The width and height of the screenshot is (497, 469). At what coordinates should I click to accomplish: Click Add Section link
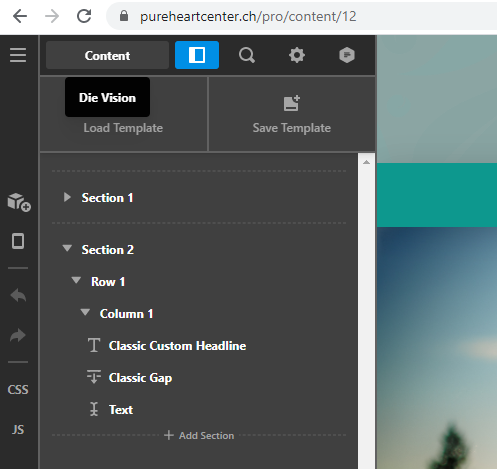[199, 435]
